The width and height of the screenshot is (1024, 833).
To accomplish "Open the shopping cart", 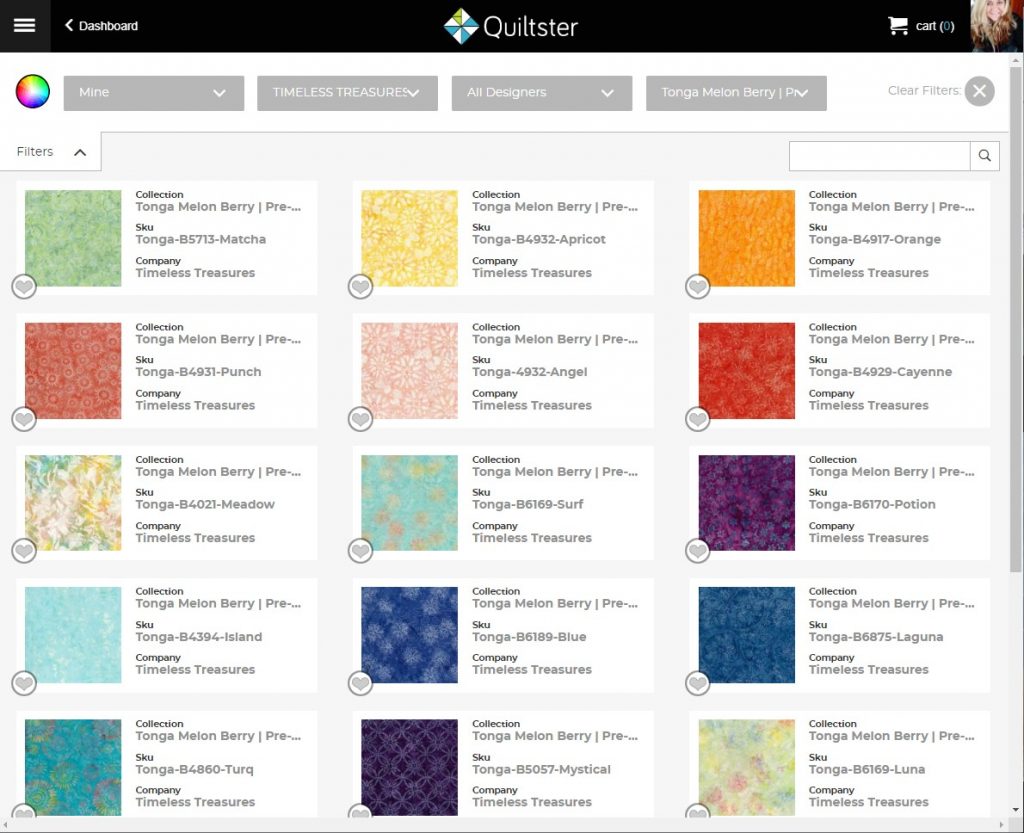I will [x=921, y=26].
